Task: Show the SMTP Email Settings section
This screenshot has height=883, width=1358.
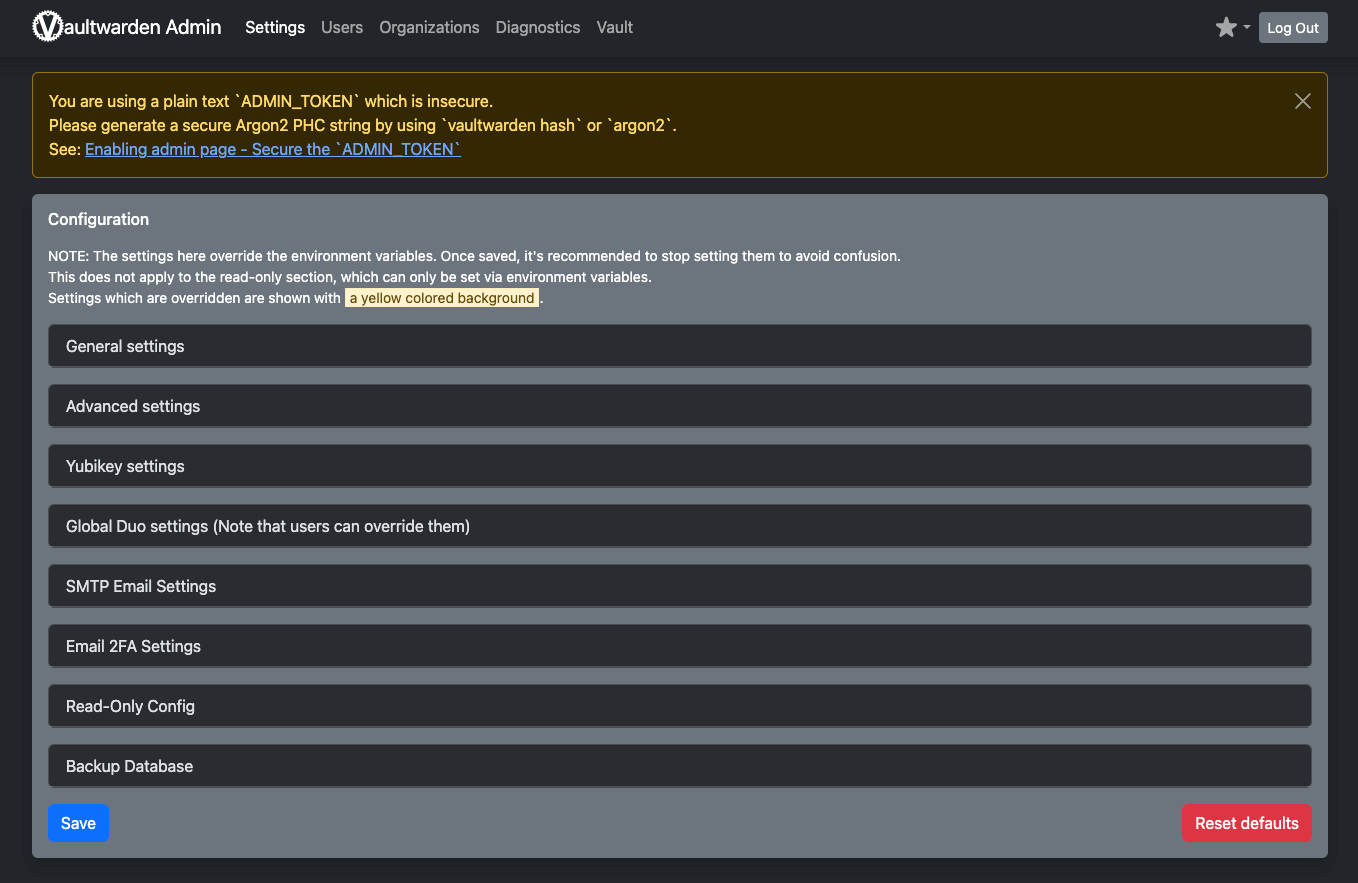Action: pos(679,586)
